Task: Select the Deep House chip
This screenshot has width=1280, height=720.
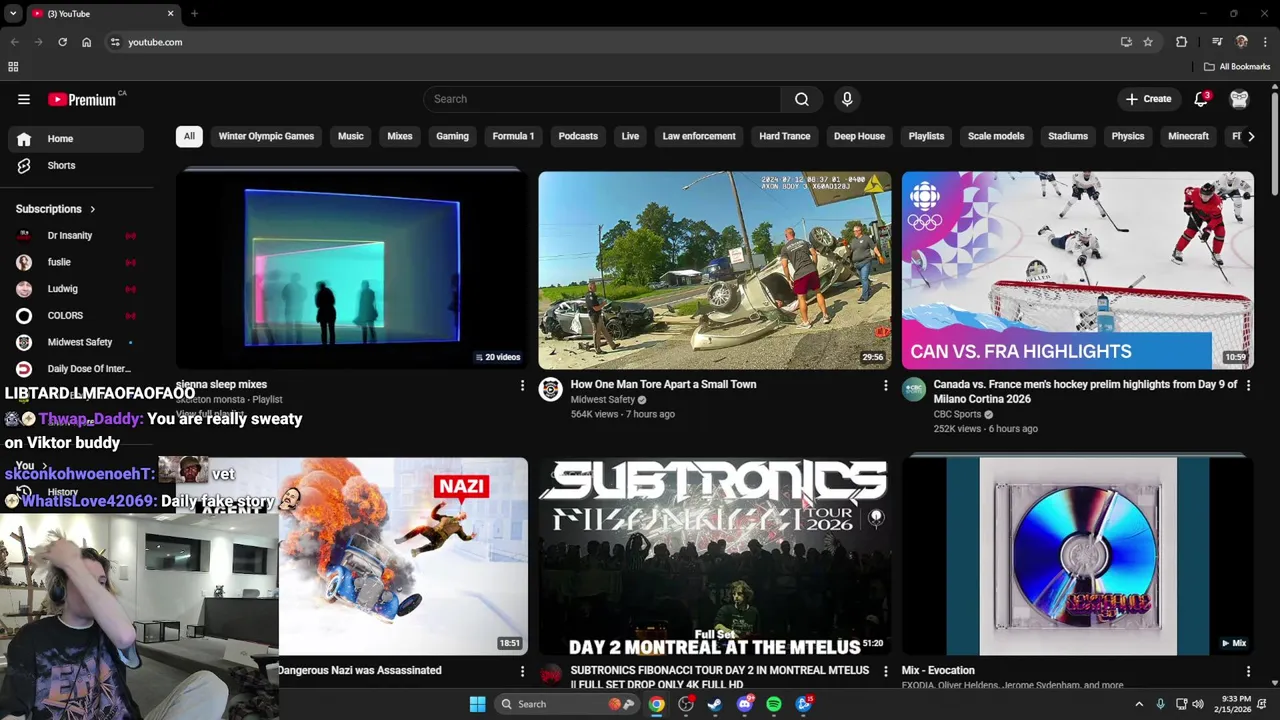Action: [x=859, y=136]
